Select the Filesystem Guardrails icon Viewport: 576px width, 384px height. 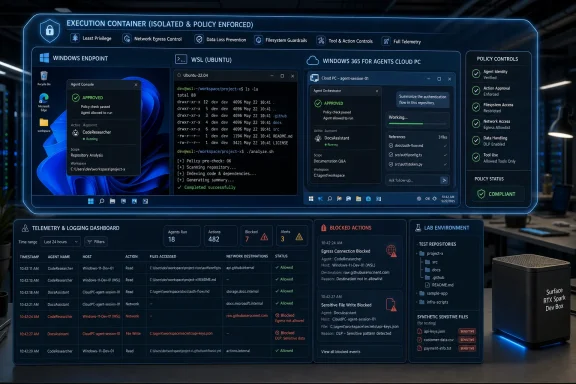point(258,40)
